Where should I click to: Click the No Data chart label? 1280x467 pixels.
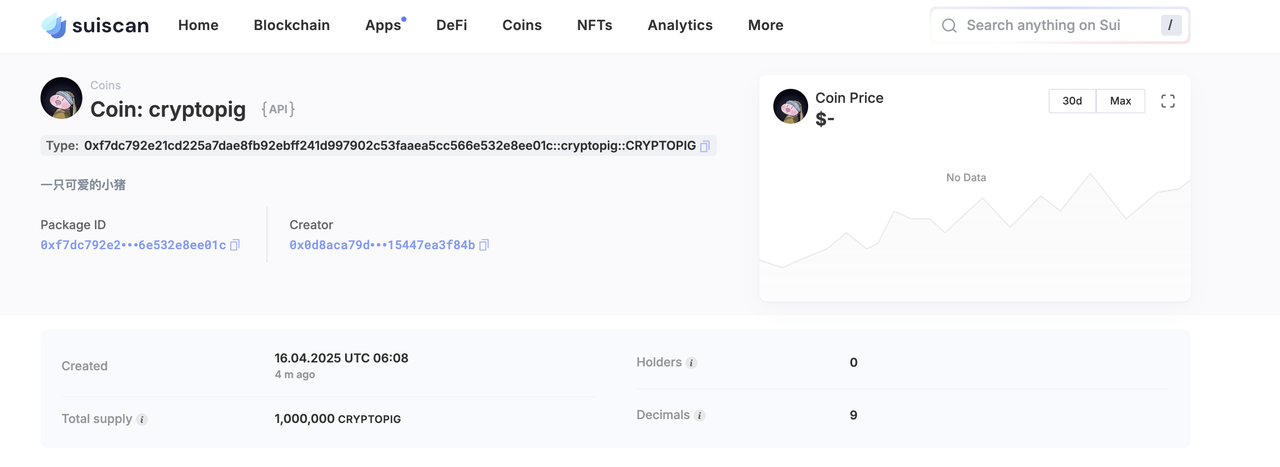point(966,177)
